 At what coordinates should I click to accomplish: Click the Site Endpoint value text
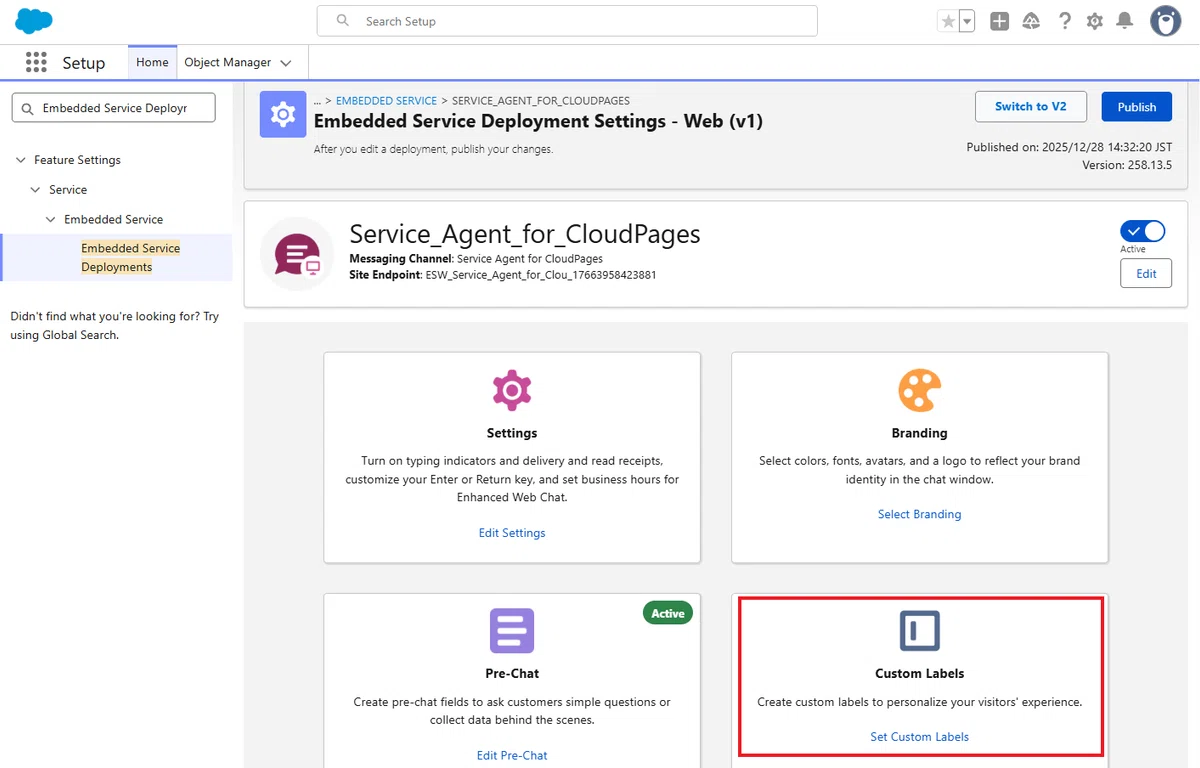point(541,274)
